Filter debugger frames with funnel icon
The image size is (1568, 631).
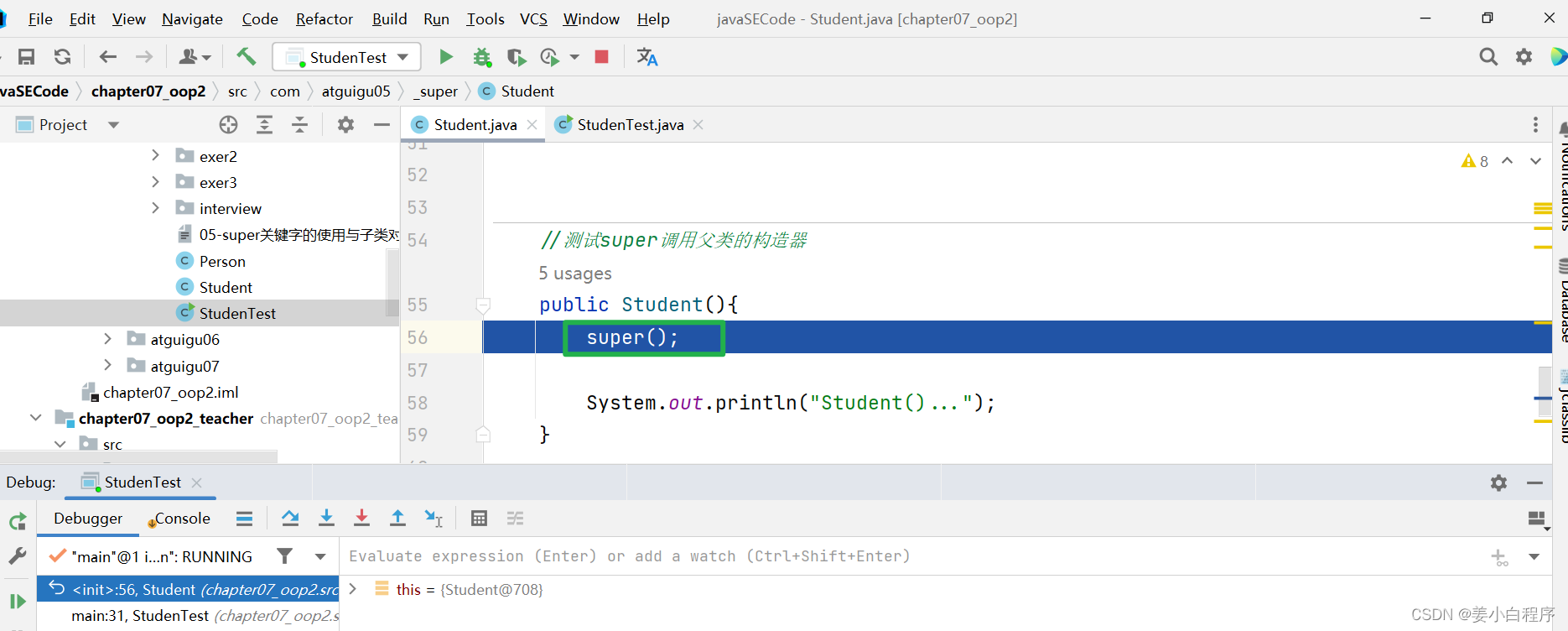[285, 556]
